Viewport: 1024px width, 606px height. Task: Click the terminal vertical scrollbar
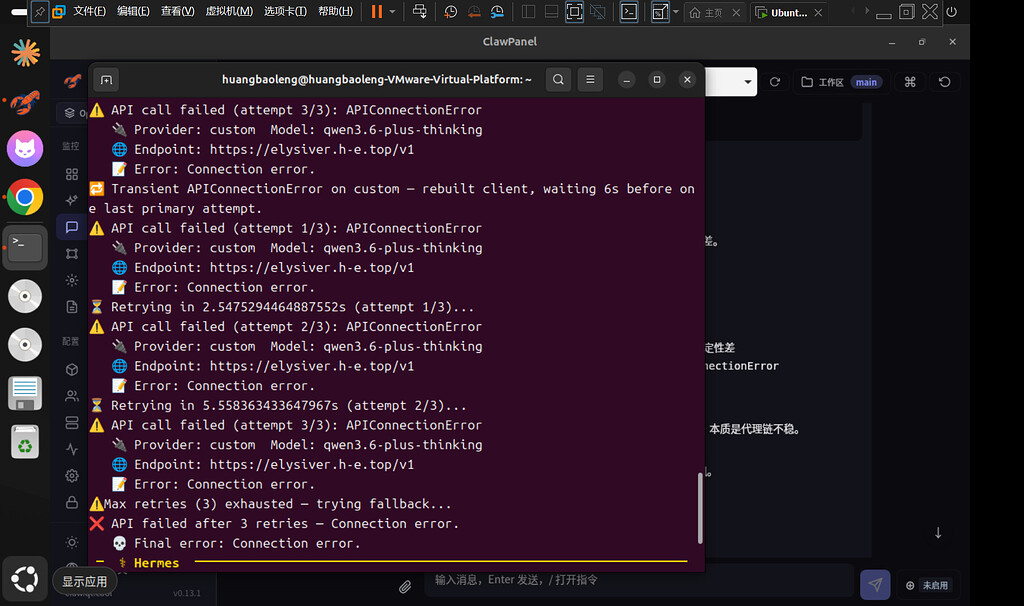click(x=700, y=508)
